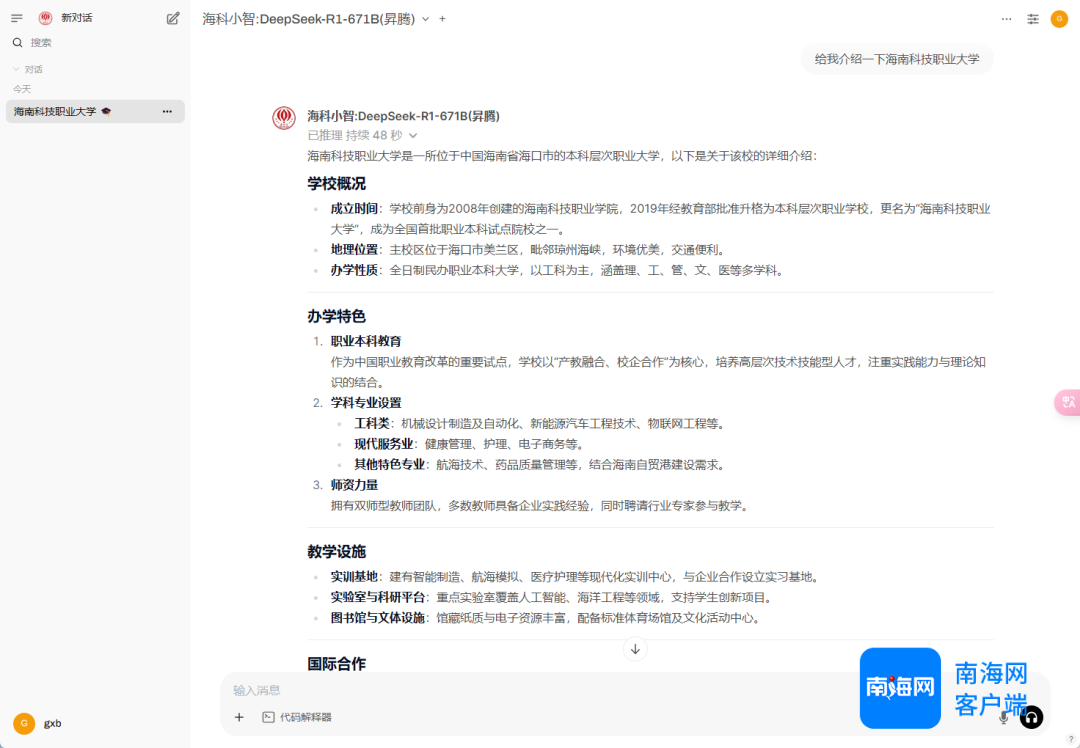
Task: Click the model avatar beside the response
Action: click(x=284, y=118)
